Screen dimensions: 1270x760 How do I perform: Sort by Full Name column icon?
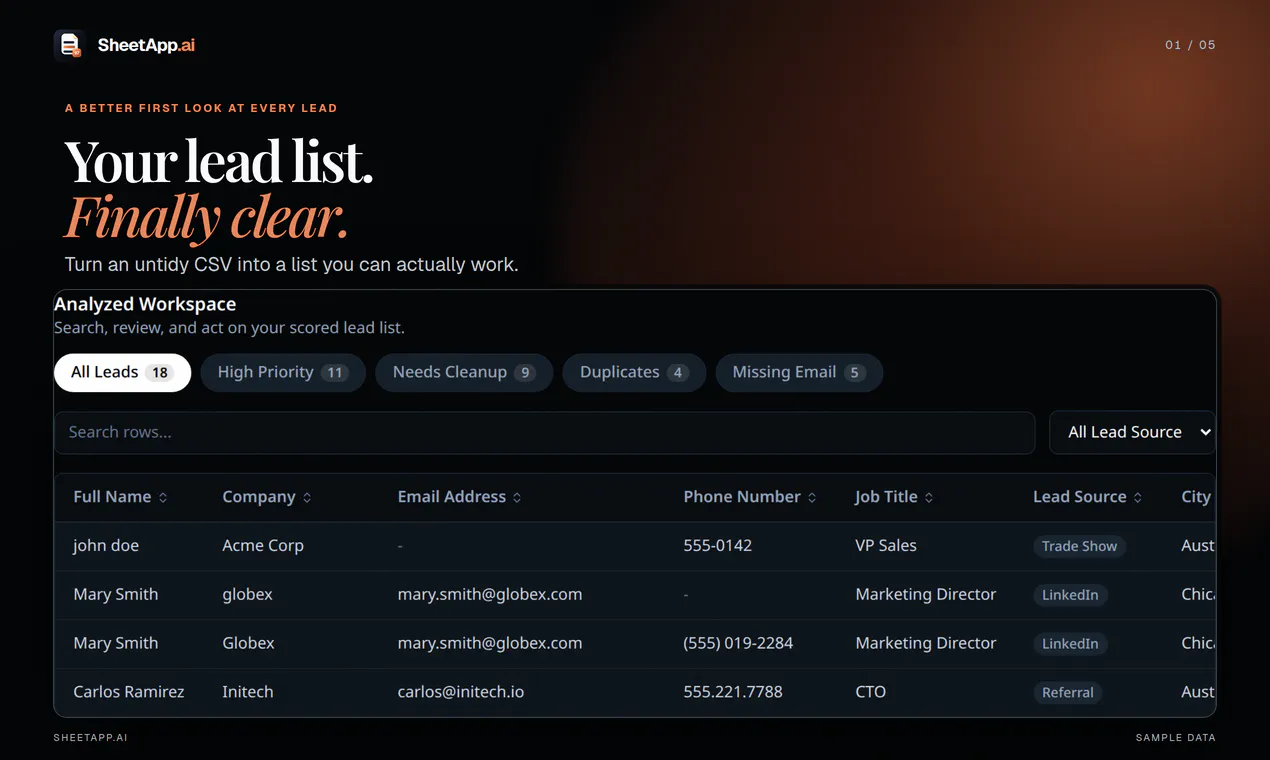pyautogui.click(x=163, y=498)
